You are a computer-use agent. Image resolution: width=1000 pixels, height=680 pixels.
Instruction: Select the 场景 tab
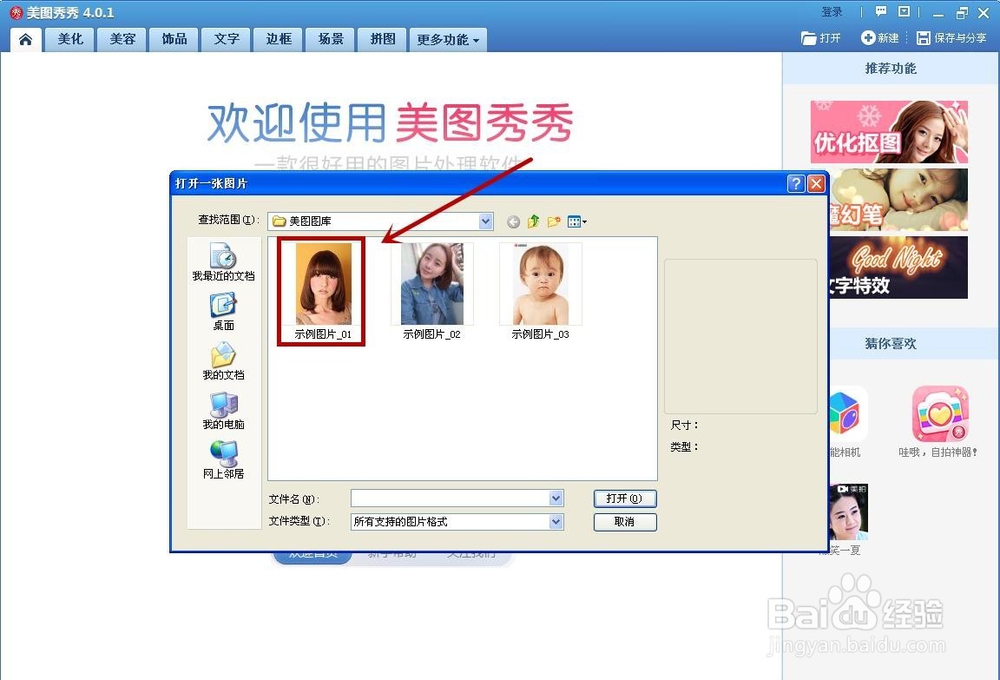(x=331, y=39)
